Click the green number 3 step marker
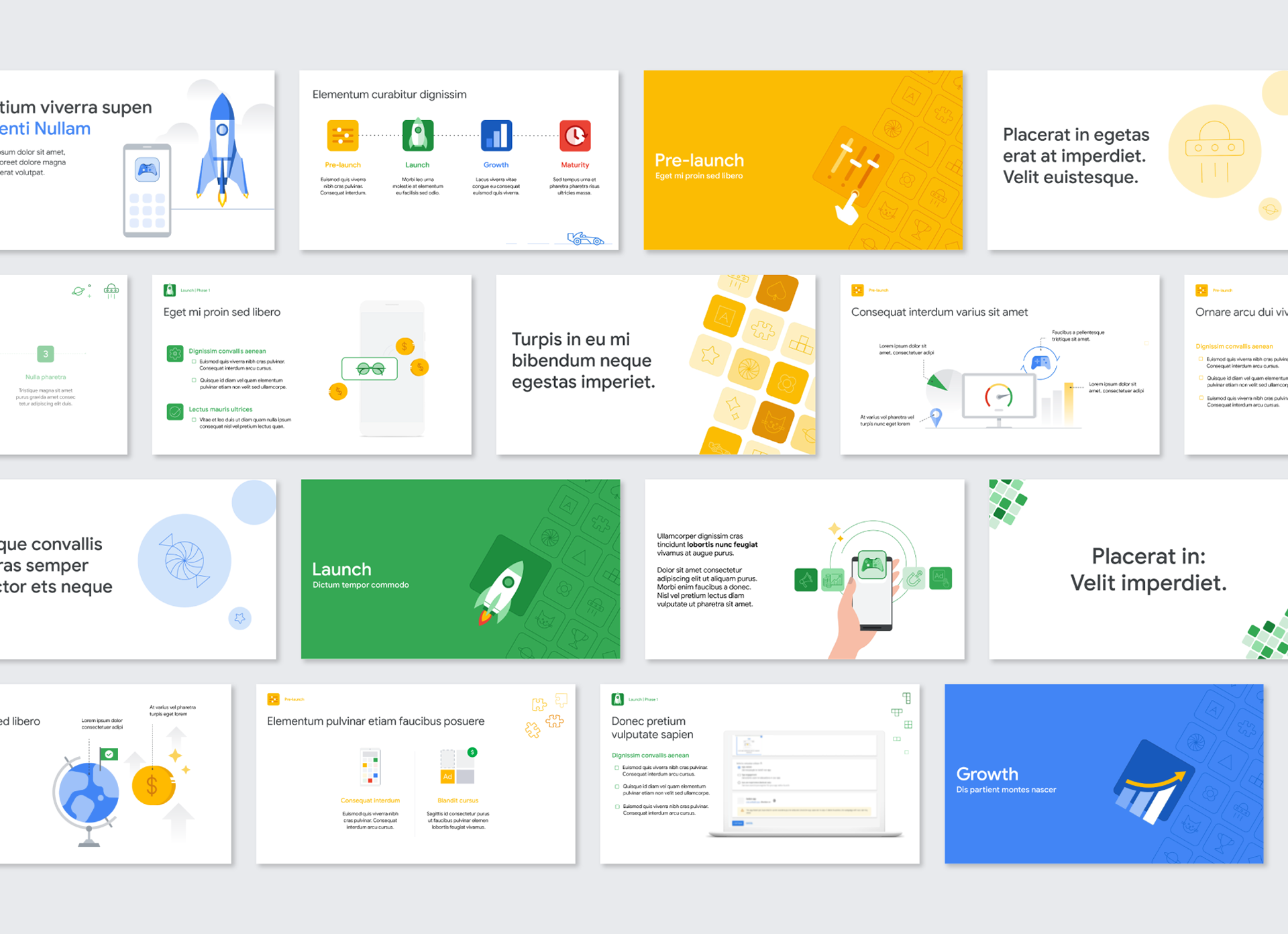 [x=46, y=354]
